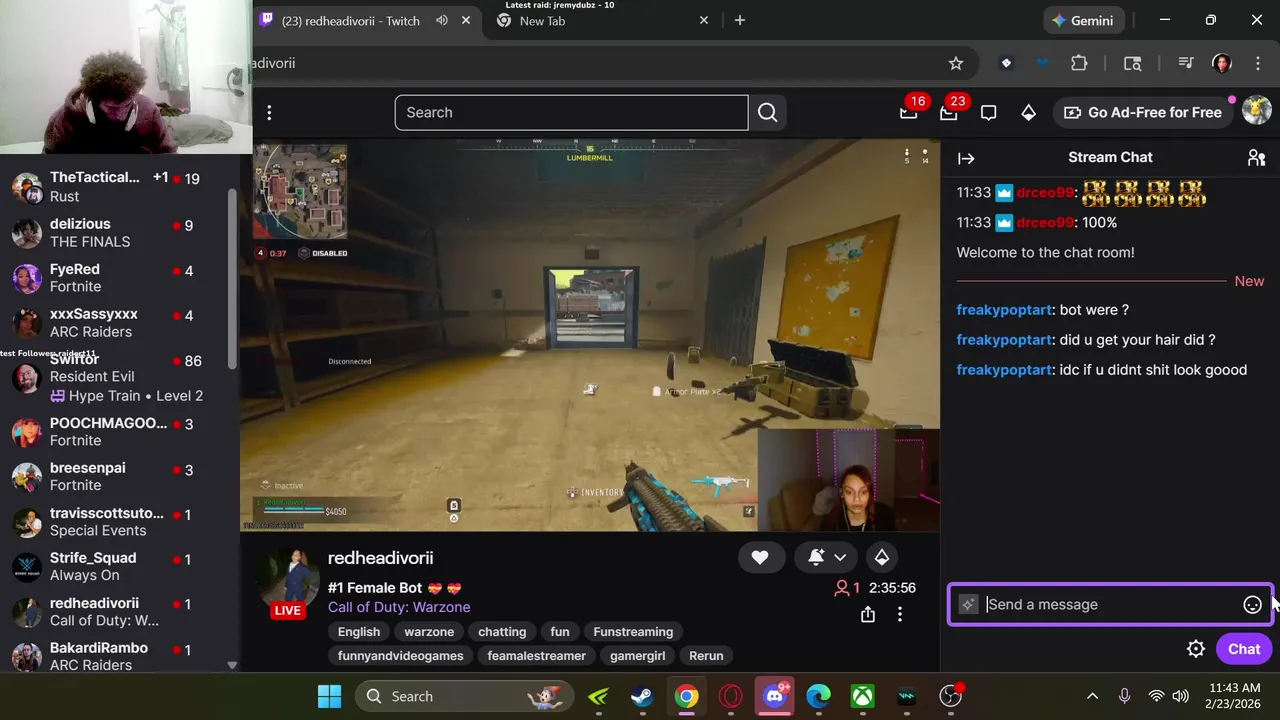
Task: Click the subscribe icon beside the notification bell
Action: 882,557
